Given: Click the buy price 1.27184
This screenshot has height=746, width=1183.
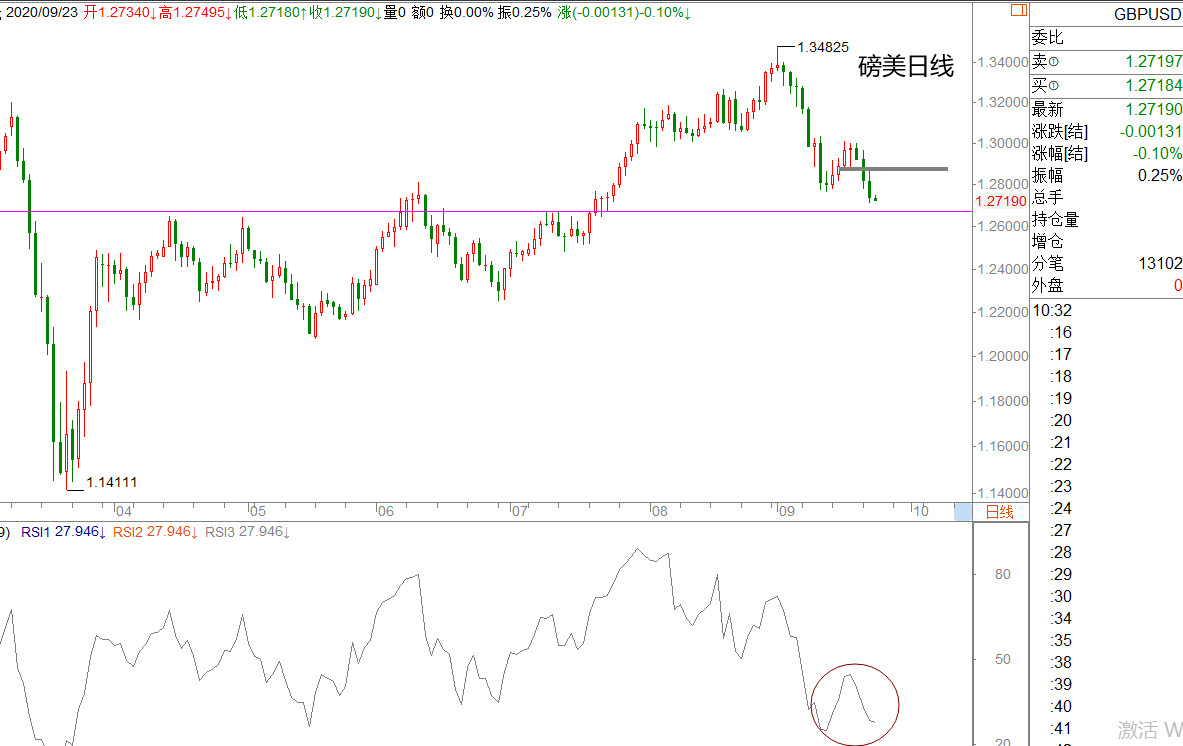Looking at the screenshot, I should pyautogui.click(x=1154, y=85).
